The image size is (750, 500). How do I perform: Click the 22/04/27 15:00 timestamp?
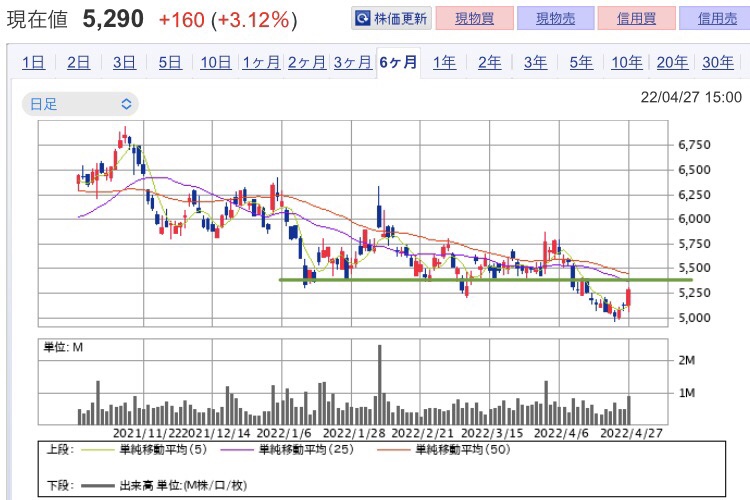(691, 97)
